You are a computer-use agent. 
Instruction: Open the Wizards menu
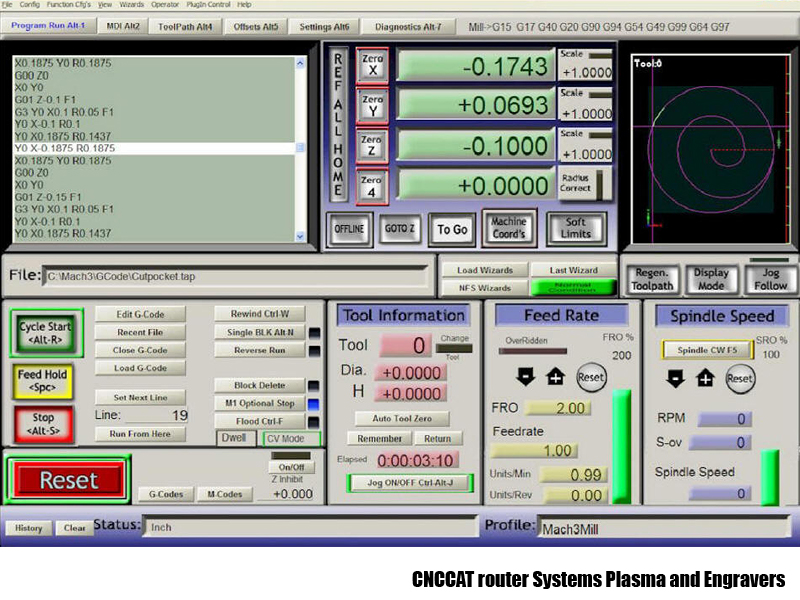coord(132,5)
